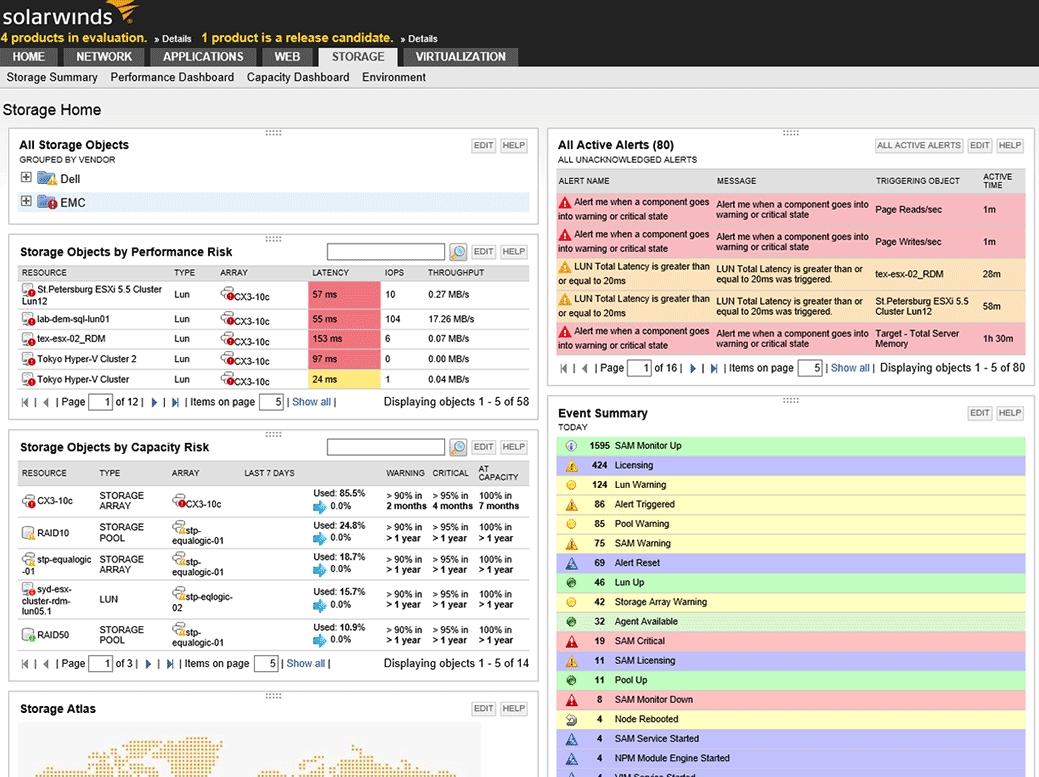Open syd-esx-cluster-rdm-lun05.1 LUN resource
Image resolution: width=1039 pixels, height=777 pixels.
pyautogui.click(x=48, y=599)
